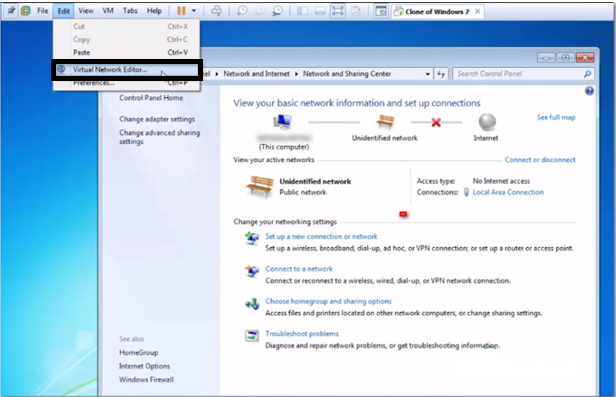The image size is (616, 397).
Task: Click Send Ctrl+Alt+Del toolbar icon
Action: (216, 11)
